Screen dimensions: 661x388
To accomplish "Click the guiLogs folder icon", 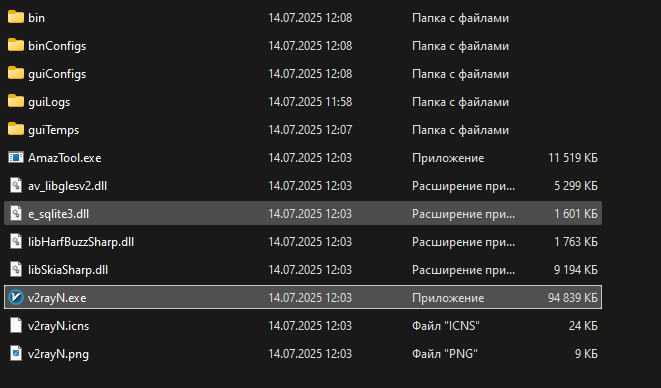I will (16, 101).
